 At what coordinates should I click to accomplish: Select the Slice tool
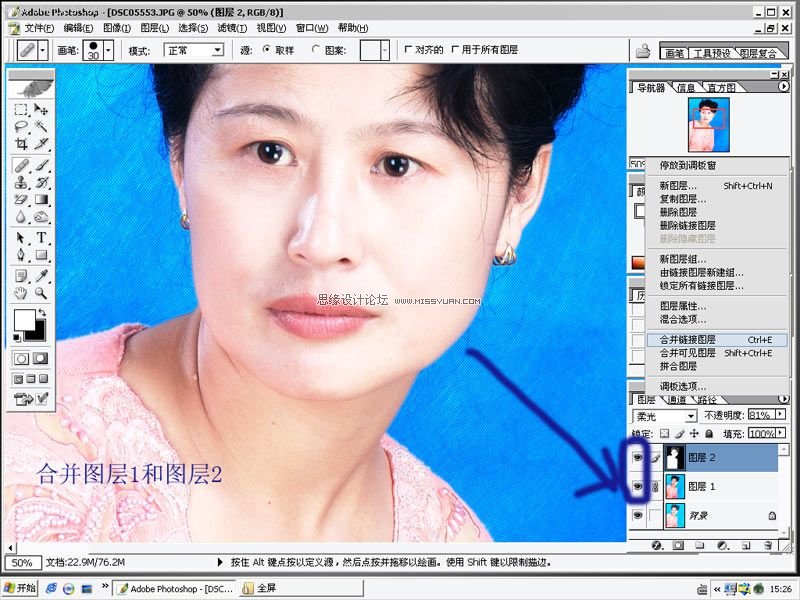click(41, 143)
